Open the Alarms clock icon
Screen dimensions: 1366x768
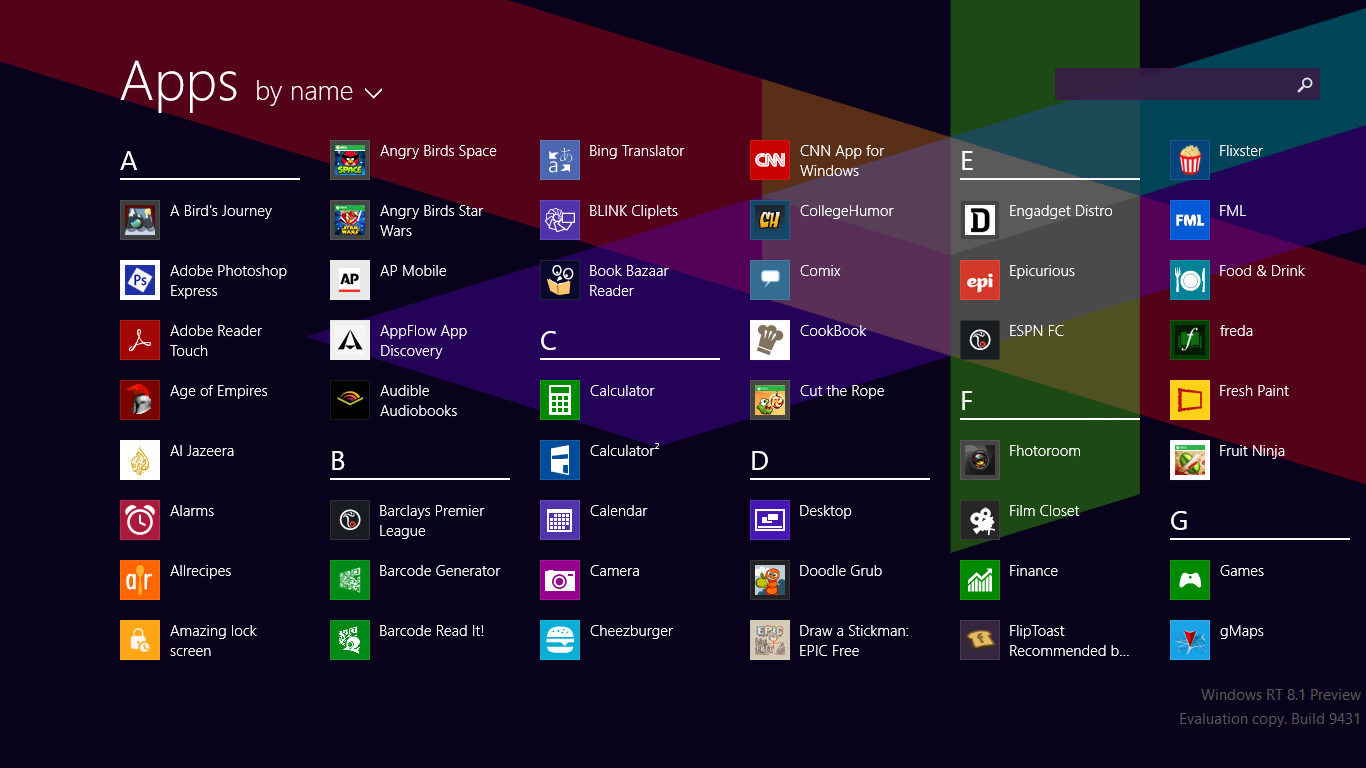140,520
